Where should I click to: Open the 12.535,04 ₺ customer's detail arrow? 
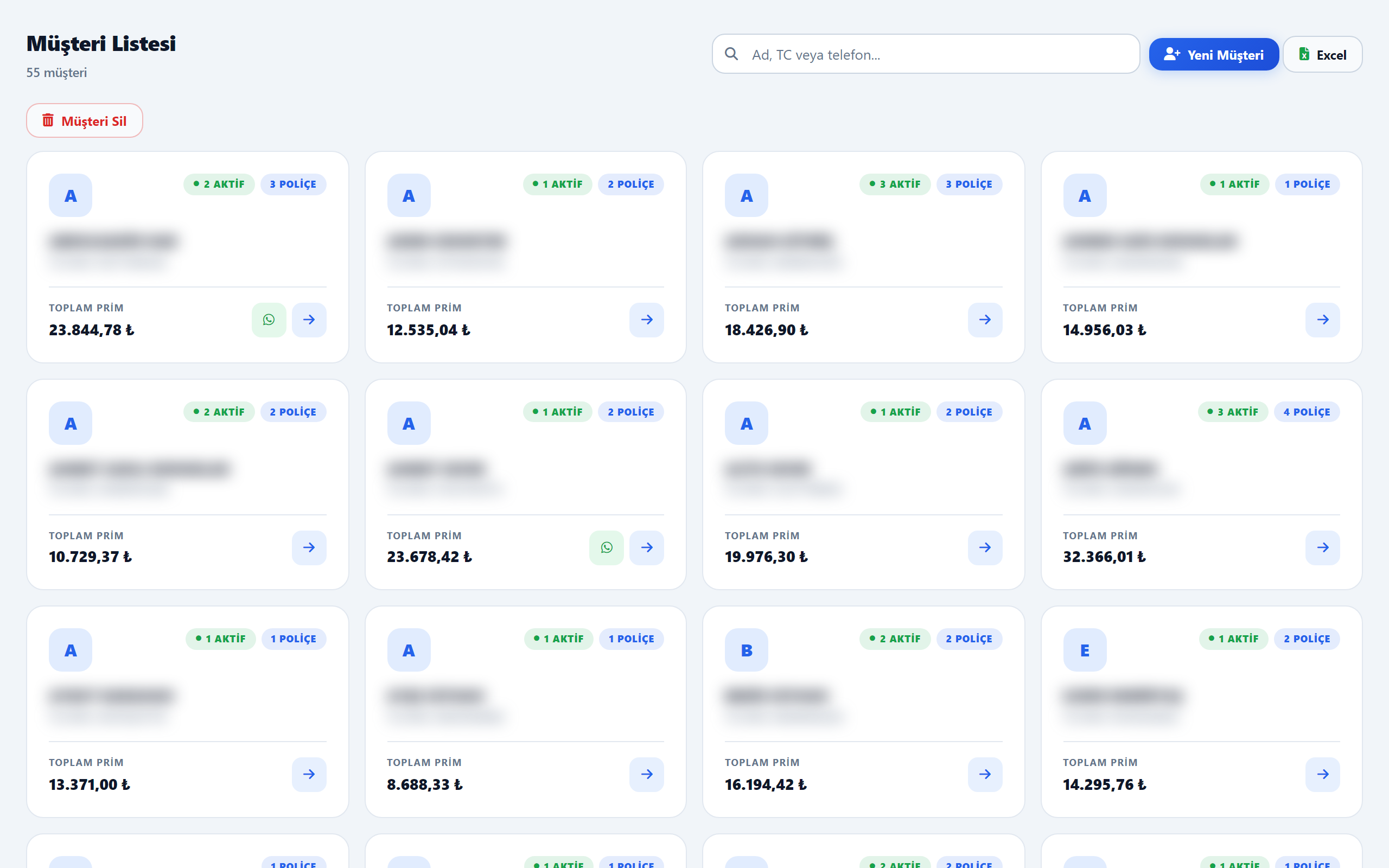point(646,320)
